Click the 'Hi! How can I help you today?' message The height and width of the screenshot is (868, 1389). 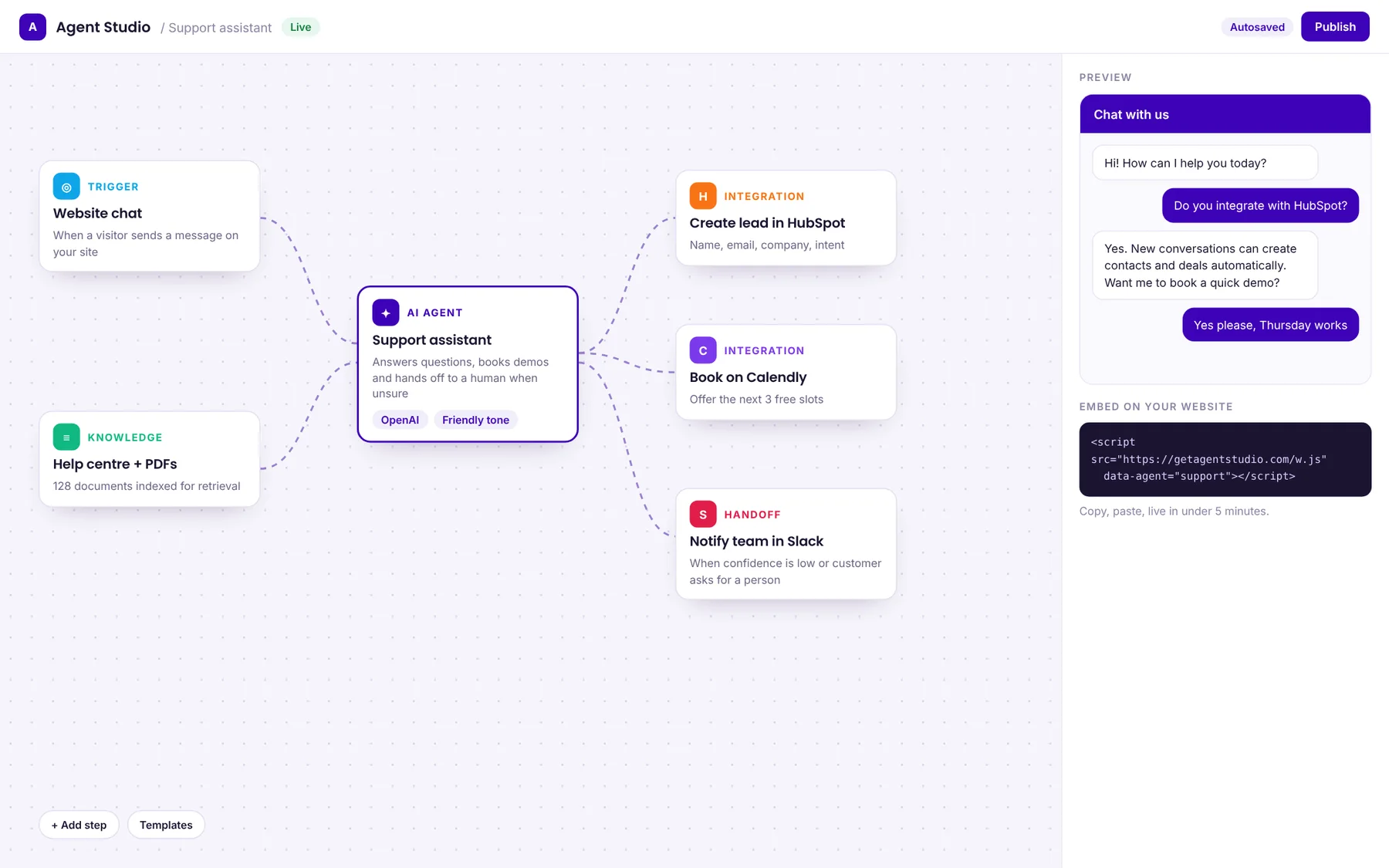1205,163
